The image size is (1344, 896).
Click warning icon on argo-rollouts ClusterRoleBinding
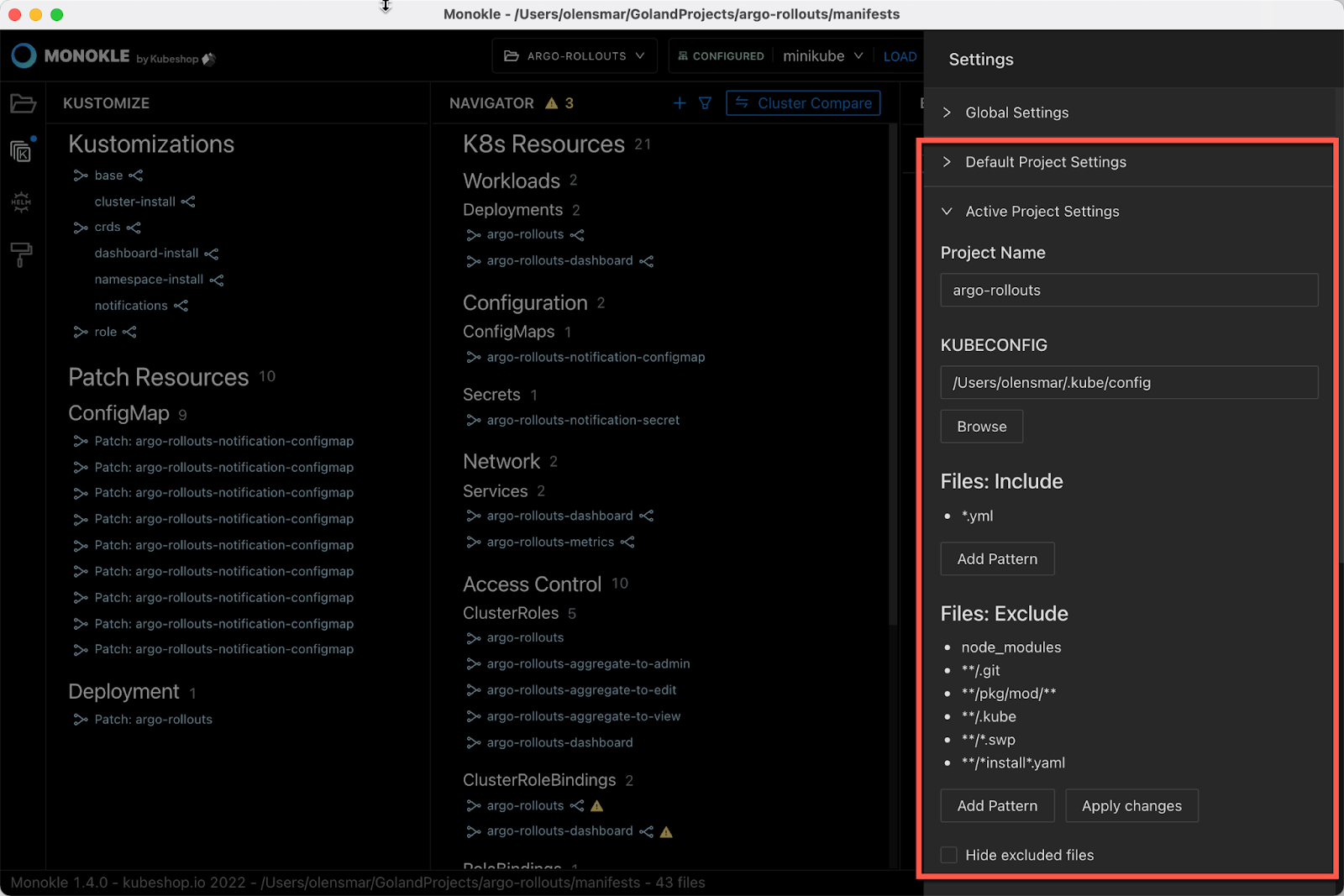(597, 806)
